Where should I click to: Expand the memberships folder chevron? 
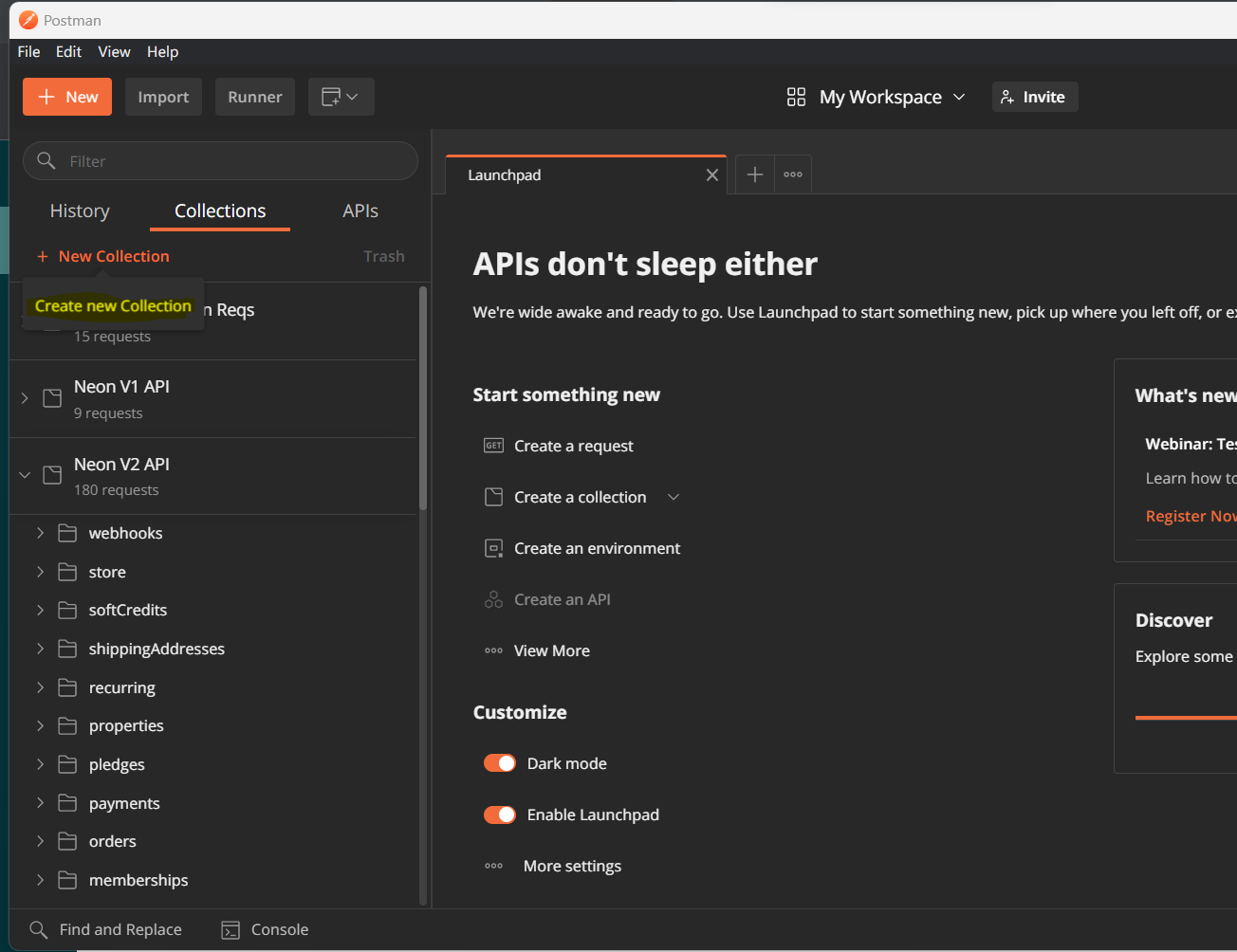pyautogui.click(x=40, y=880)
